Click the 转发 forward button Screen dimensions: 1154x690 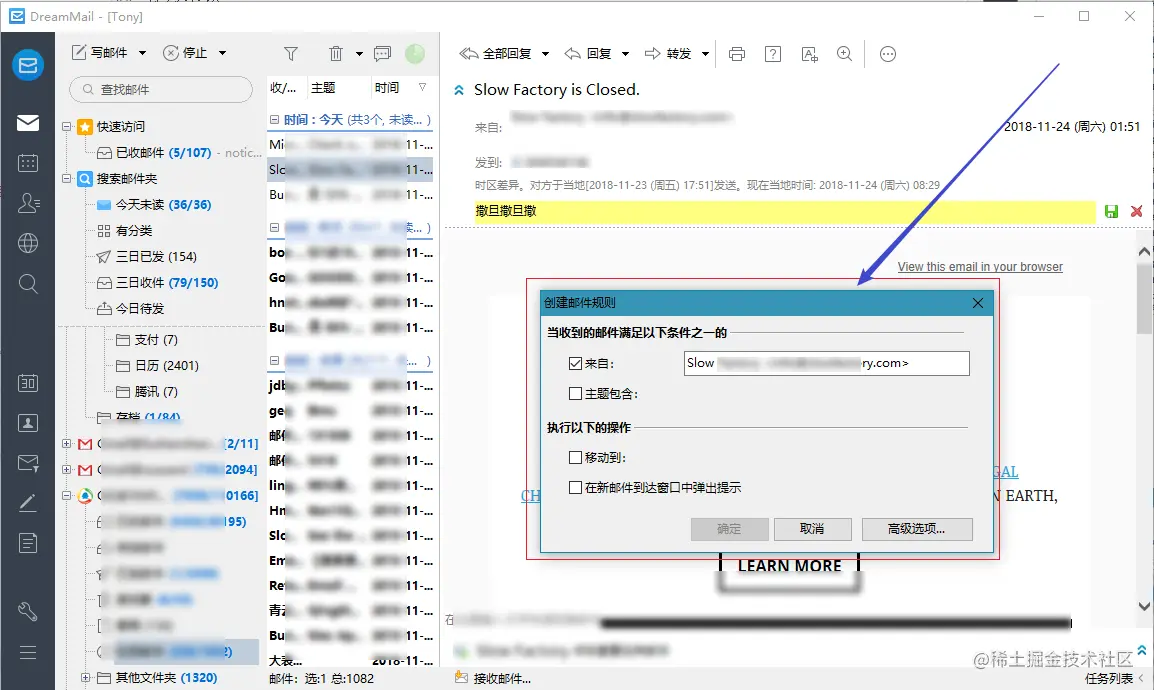(x=668, y=54)
